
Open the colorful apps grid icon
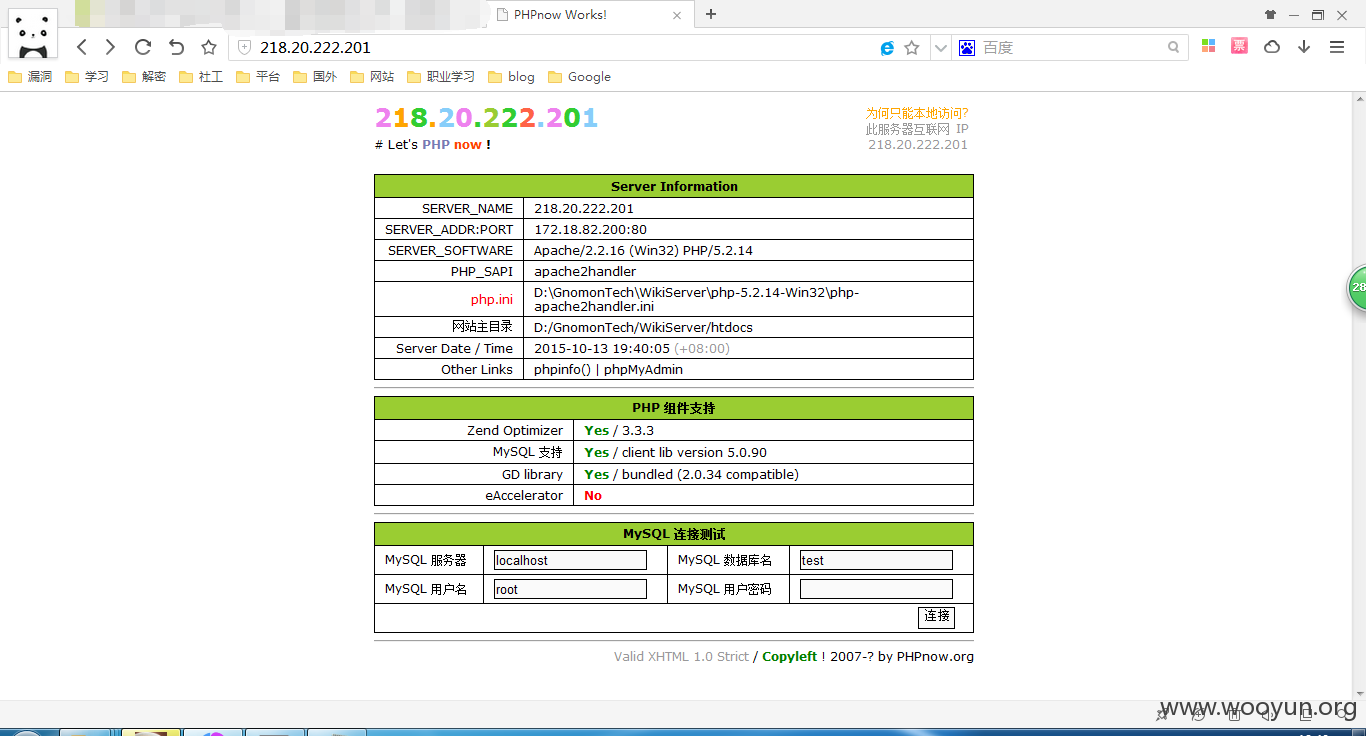tap(1208, 46)
